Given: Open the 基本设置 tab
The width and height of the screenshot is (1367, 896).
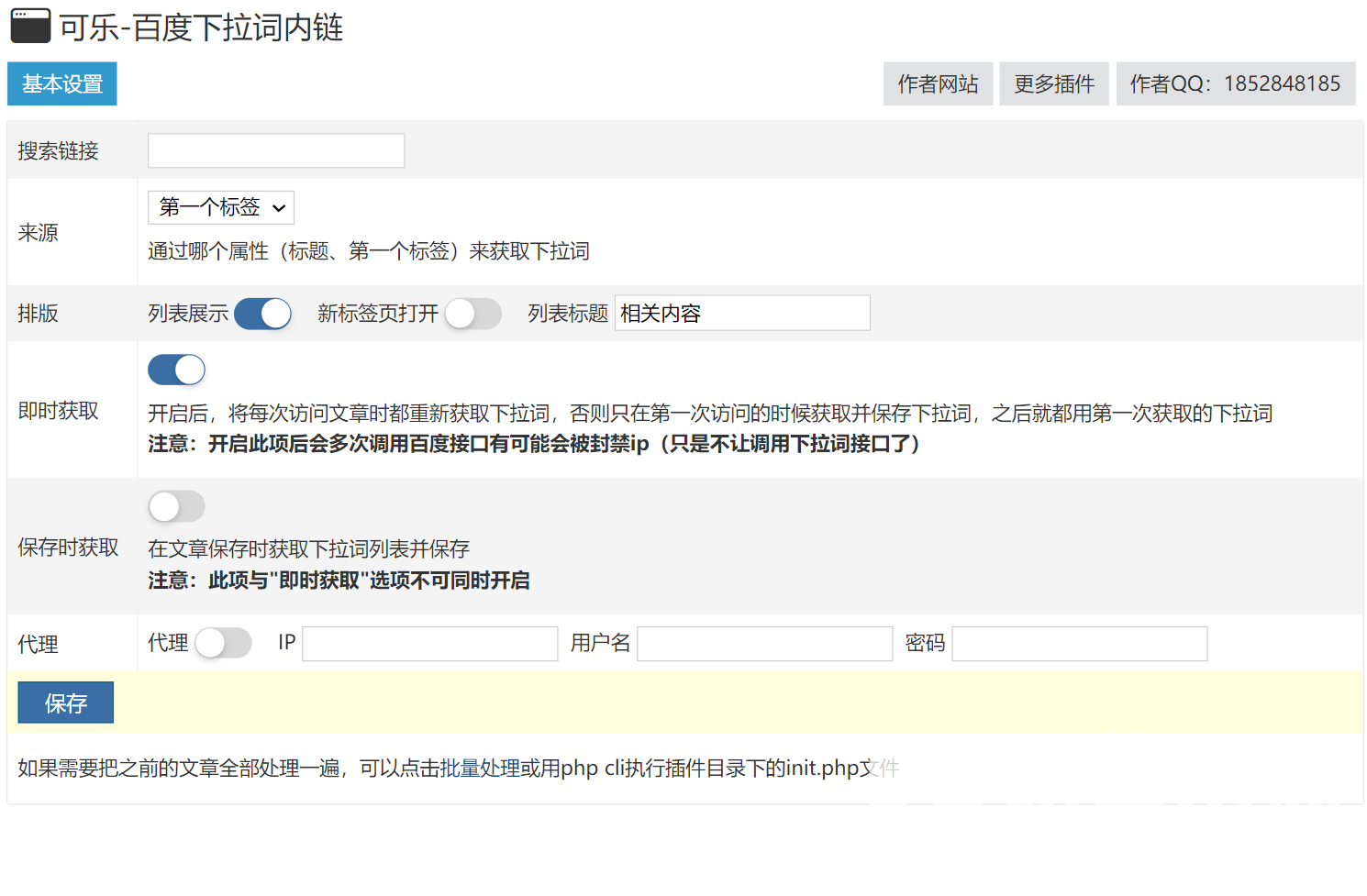Looking at the screenshot, I should click(x=62, y=83).
